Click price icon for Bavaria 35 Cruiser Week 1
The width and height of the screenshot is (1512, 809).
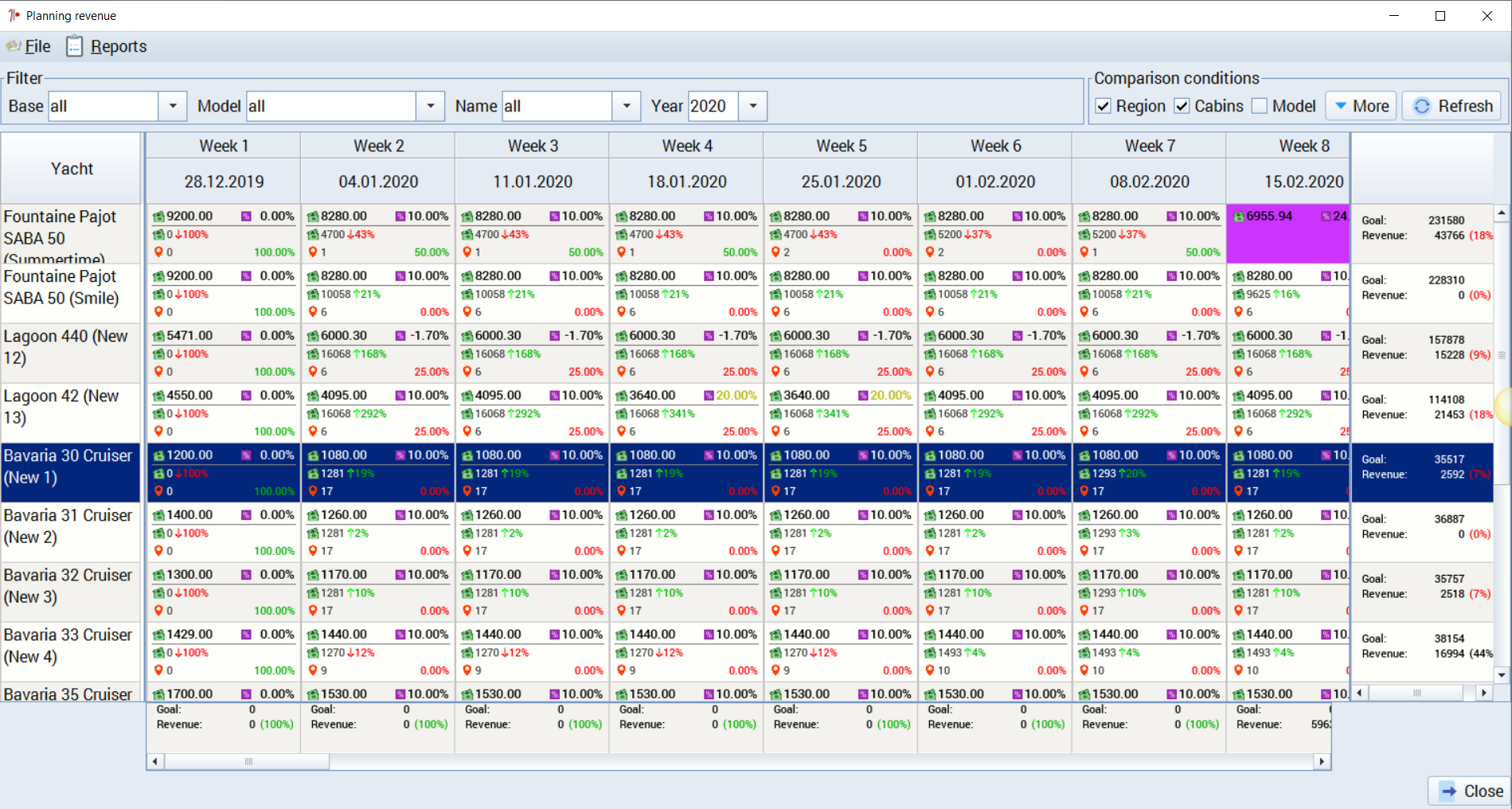coord(158,694)
